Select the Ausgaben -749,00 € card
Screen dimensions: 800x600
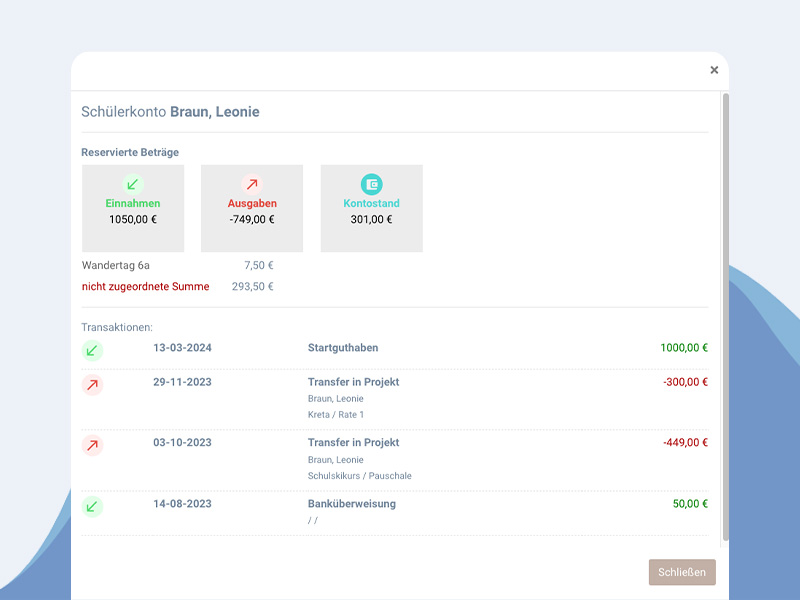(x=252, y=208)
